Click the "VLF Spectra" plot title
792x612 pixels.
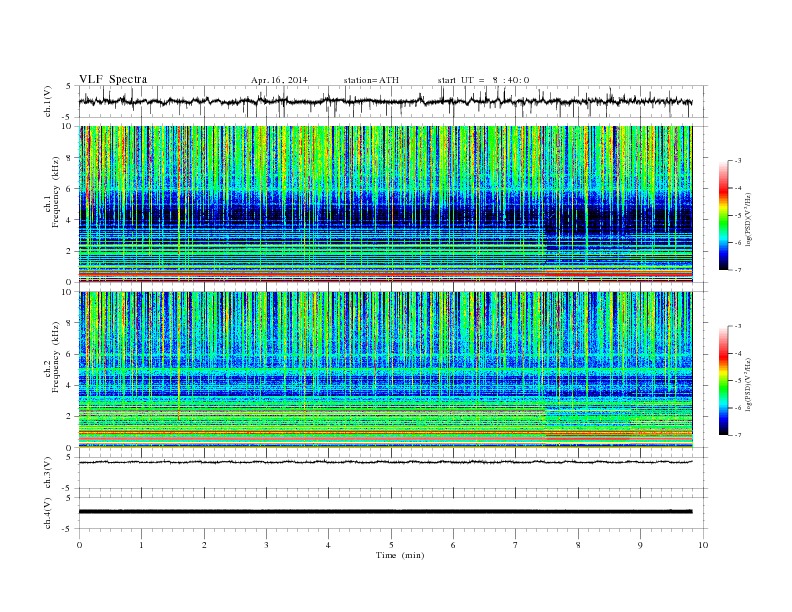(113, 79)
